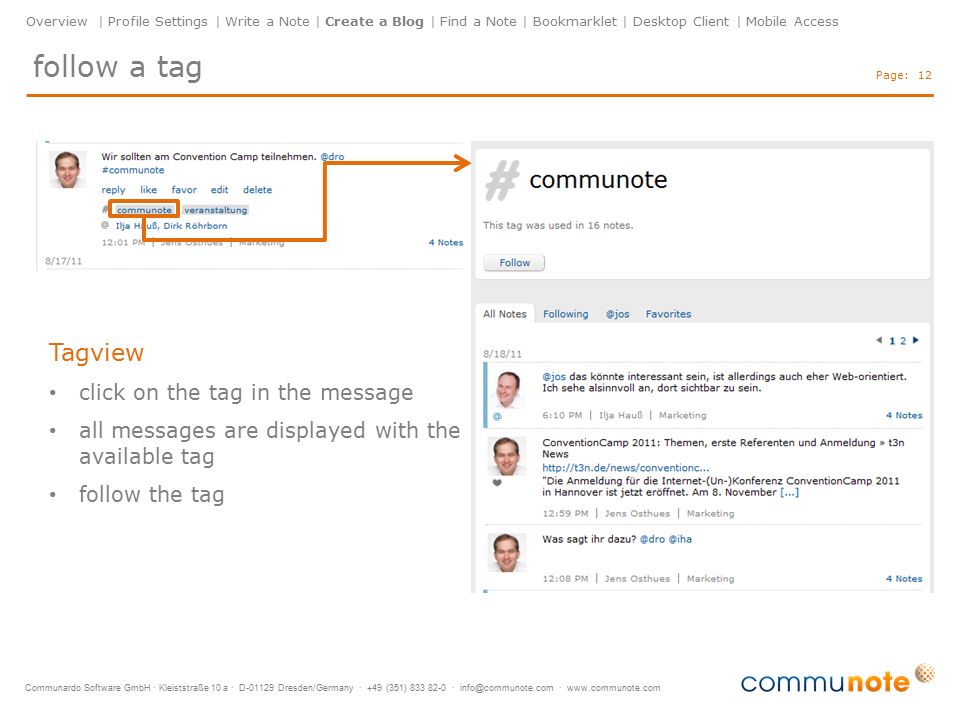Click Marketing topic in the 12:59 PM note
Viewport: 960px width, 720px height.
tap(710, 514)
